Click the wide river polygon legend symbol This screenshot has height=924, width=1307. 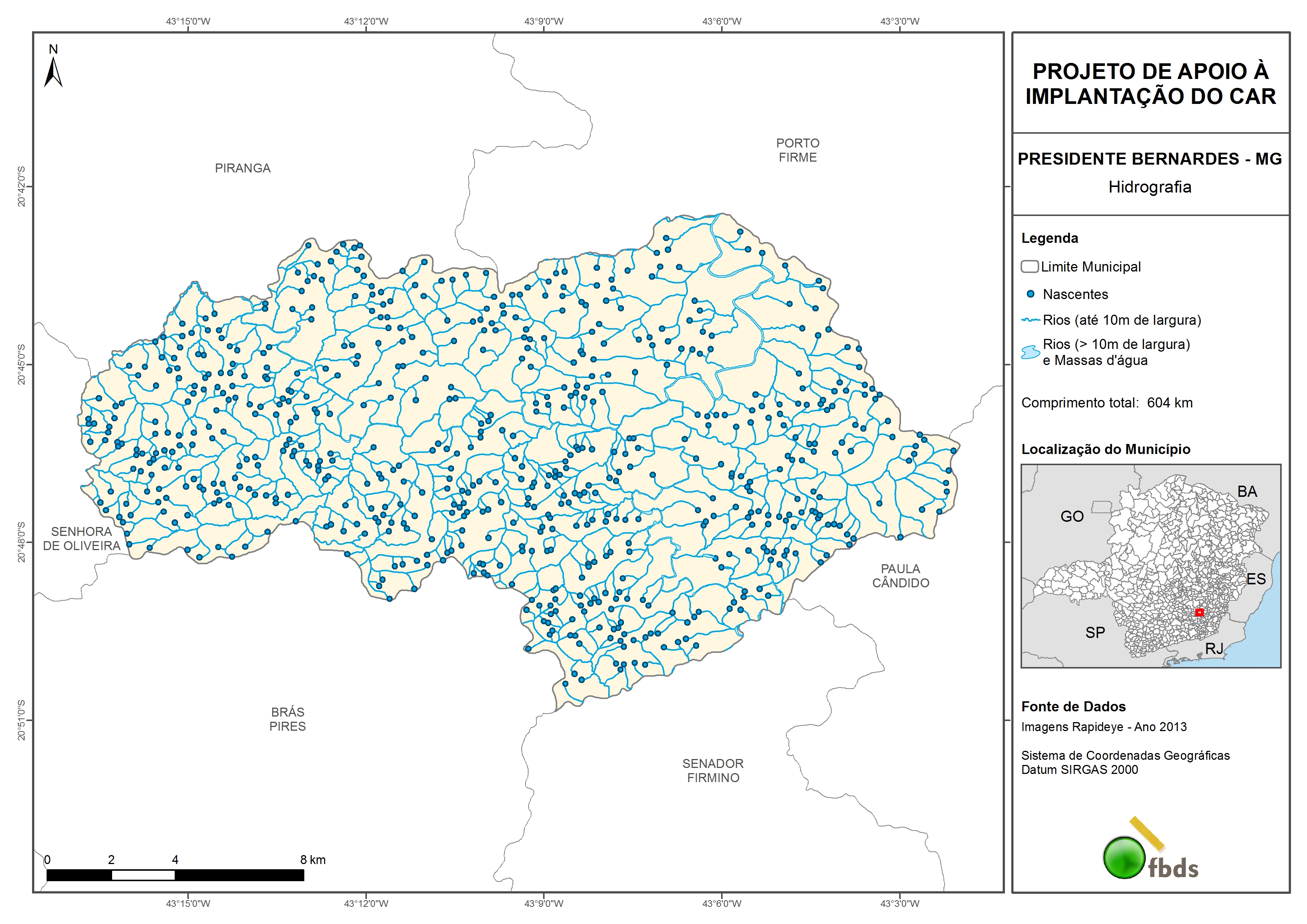click(x=1030, y=352)
